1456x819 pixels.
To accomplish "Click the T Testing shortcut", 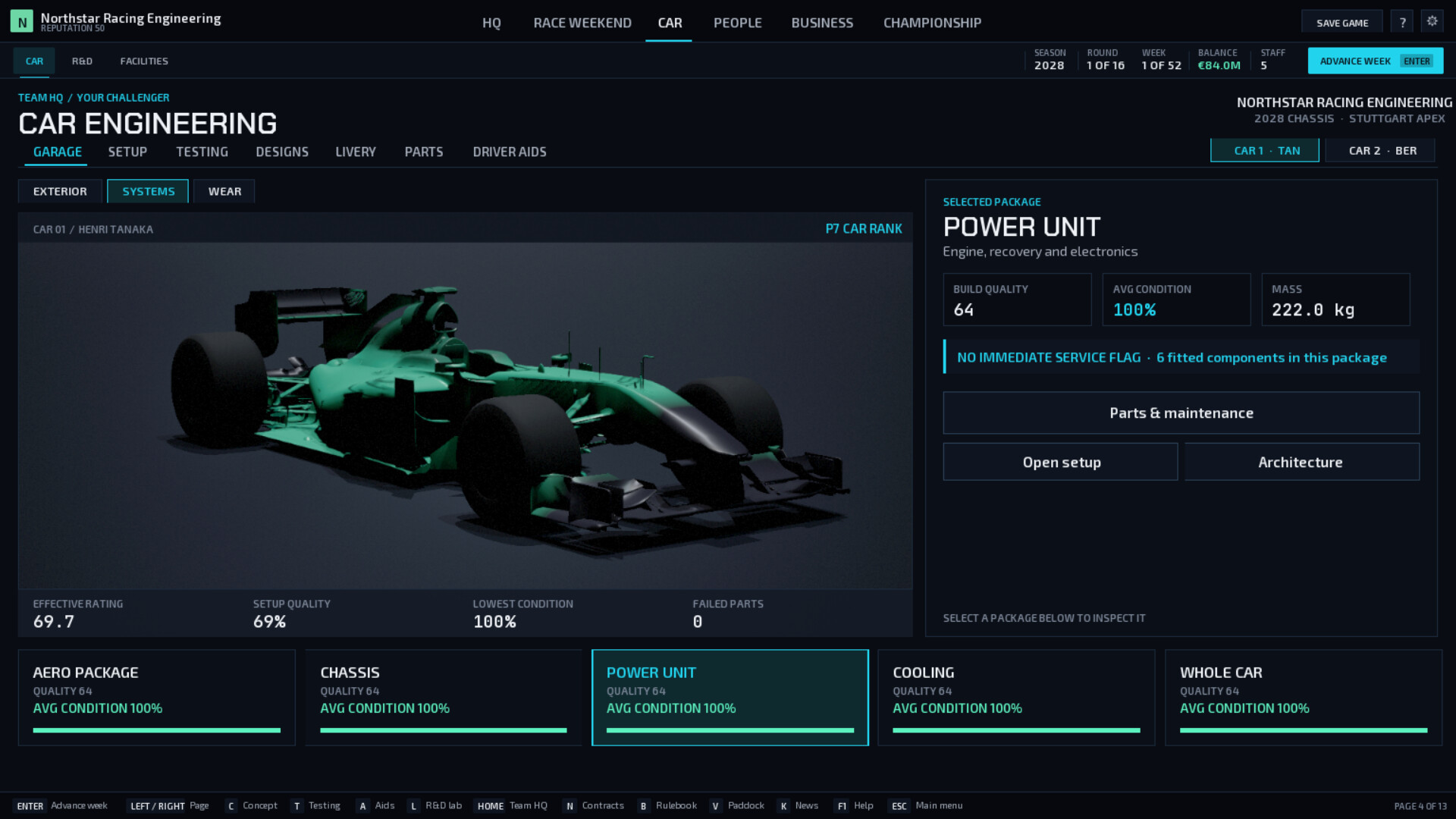I will 316,805.
